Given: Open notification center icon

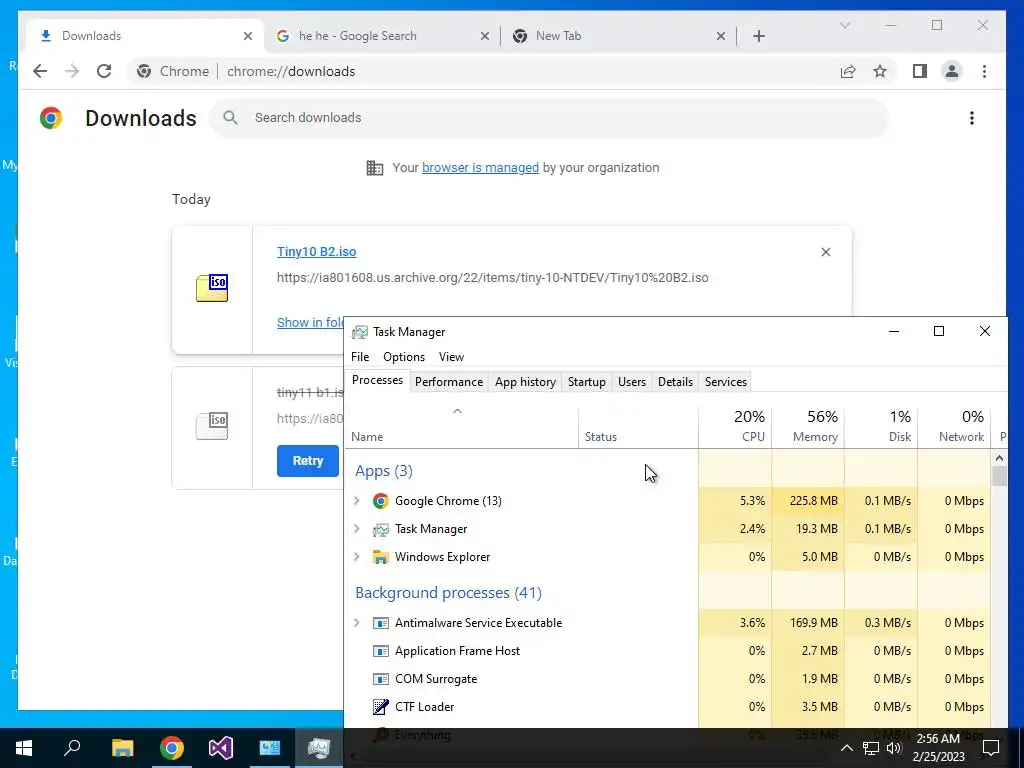Looking at the screenshot, I should [x=991, y=748].
